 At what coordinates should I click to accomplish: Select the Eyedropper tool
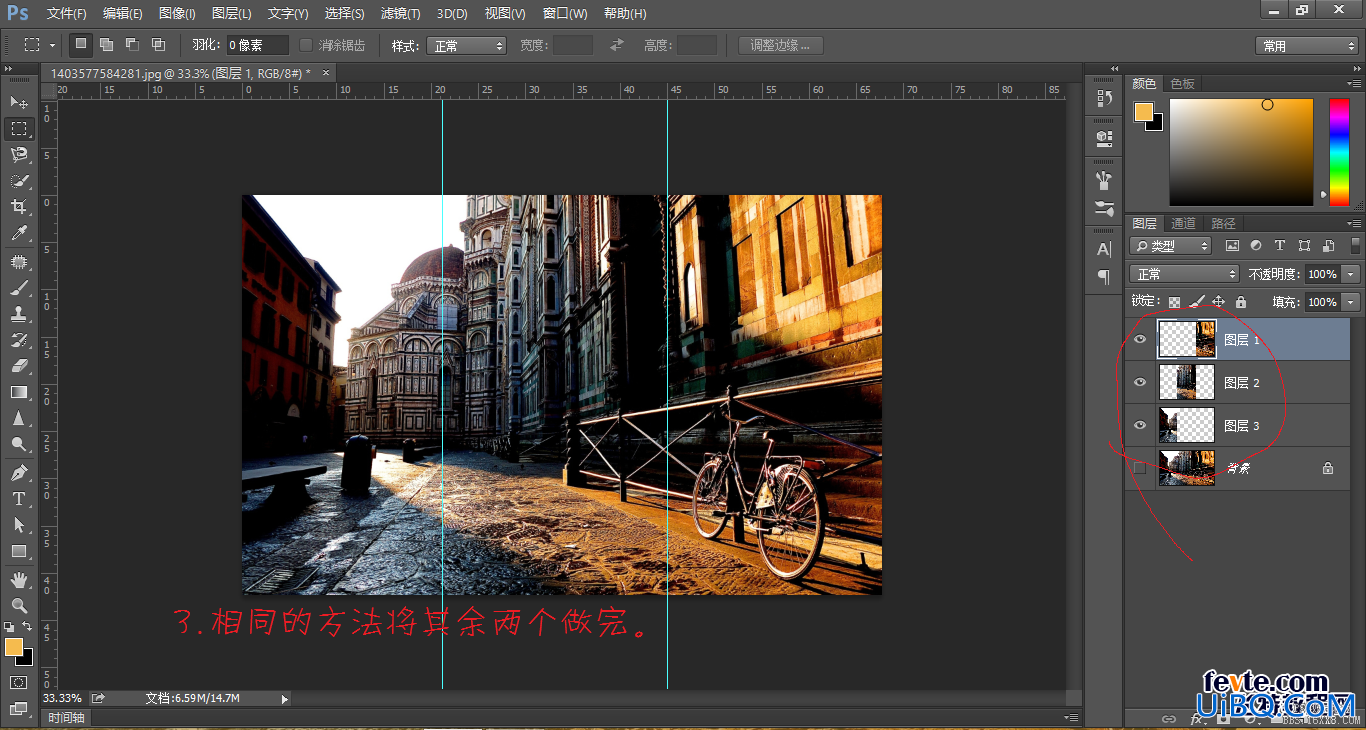tap(19, 233)
